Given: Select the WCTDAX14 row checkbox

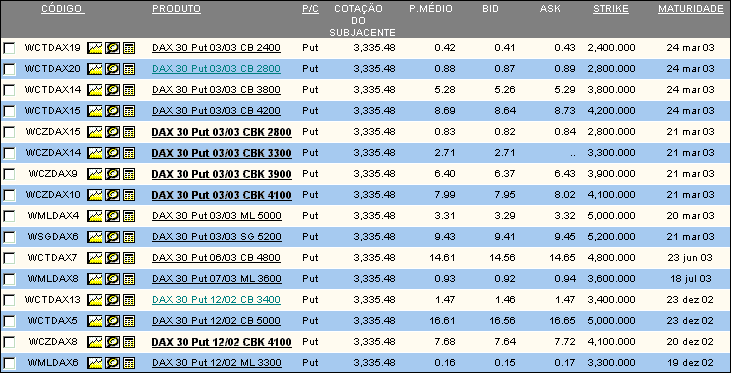Looking at the screenshot, I should click(x=9, y=90).
